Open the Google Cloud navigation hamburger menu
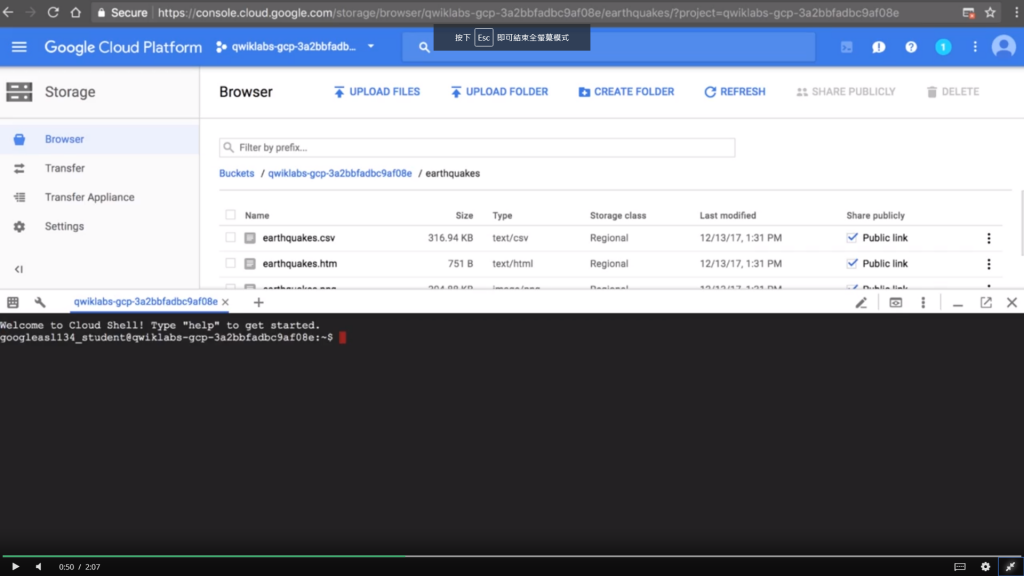The width and height of the screenshot is (1024, 576). tap(19, 47)
